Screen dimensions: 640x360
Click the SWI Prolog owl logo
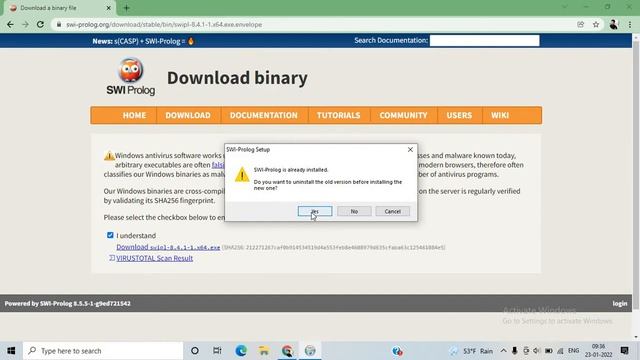pos(131,77)
